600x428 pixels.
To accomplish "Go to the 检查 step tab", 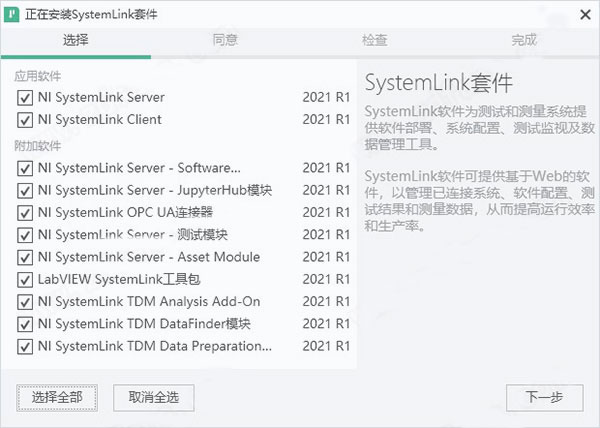I will [x=375, y=40].
